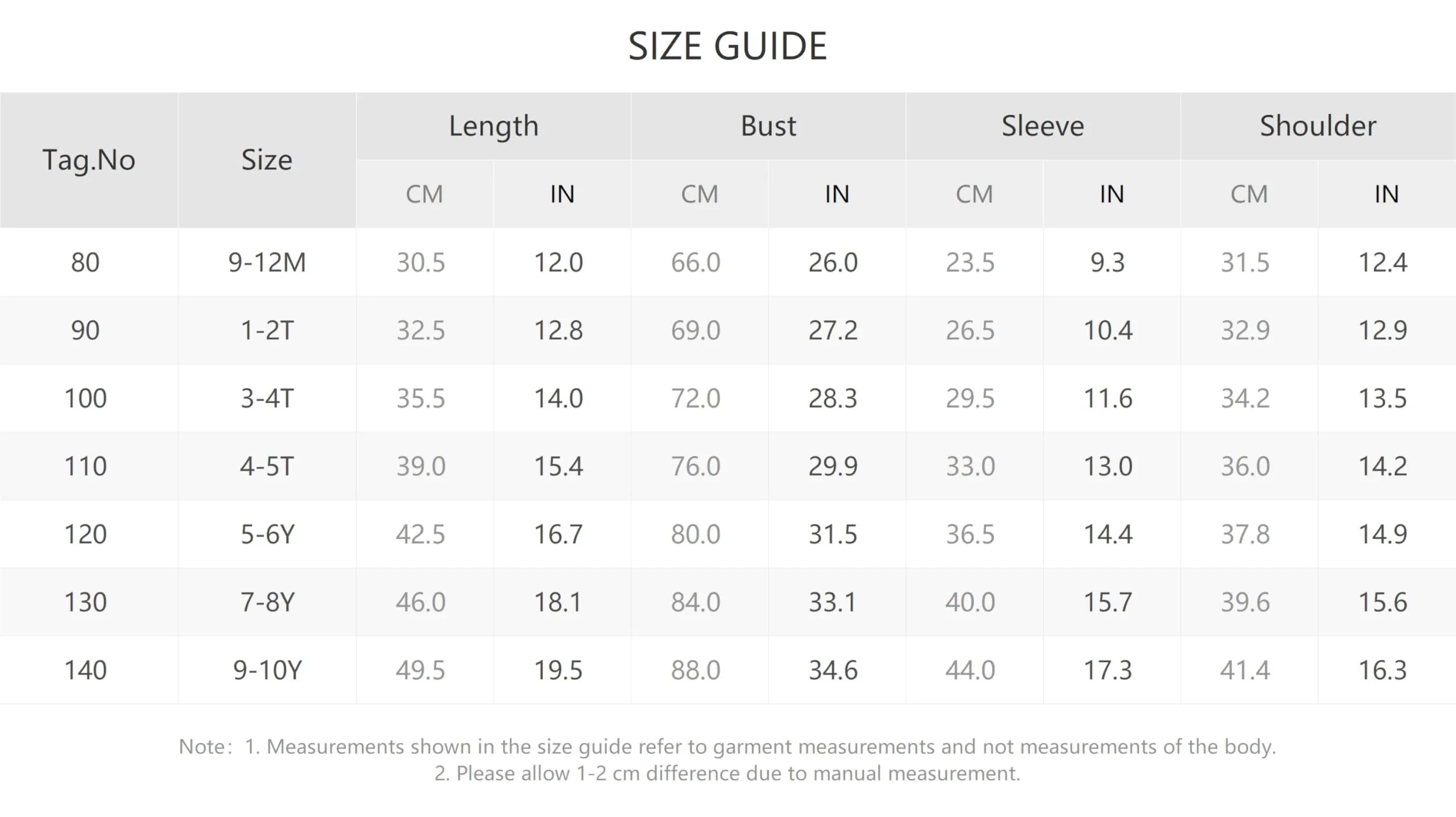Click shoulder value 34.2 cm
1456x817 pixels.
click(1246, 398)
